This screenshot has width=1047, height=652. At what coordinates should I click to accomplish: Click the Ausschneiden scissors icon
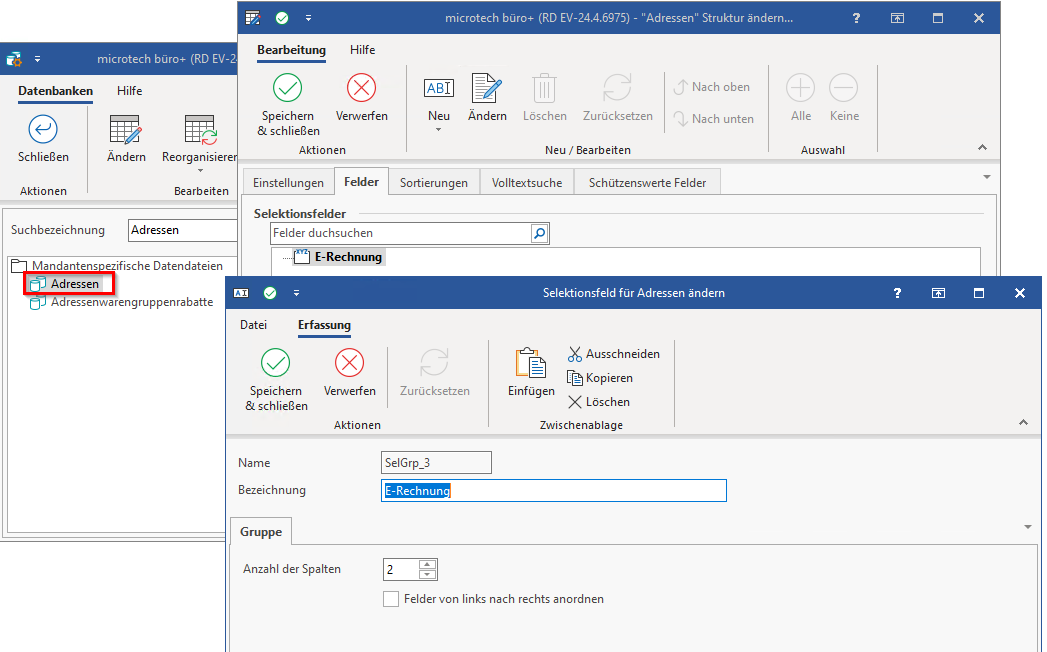(575, 354)
